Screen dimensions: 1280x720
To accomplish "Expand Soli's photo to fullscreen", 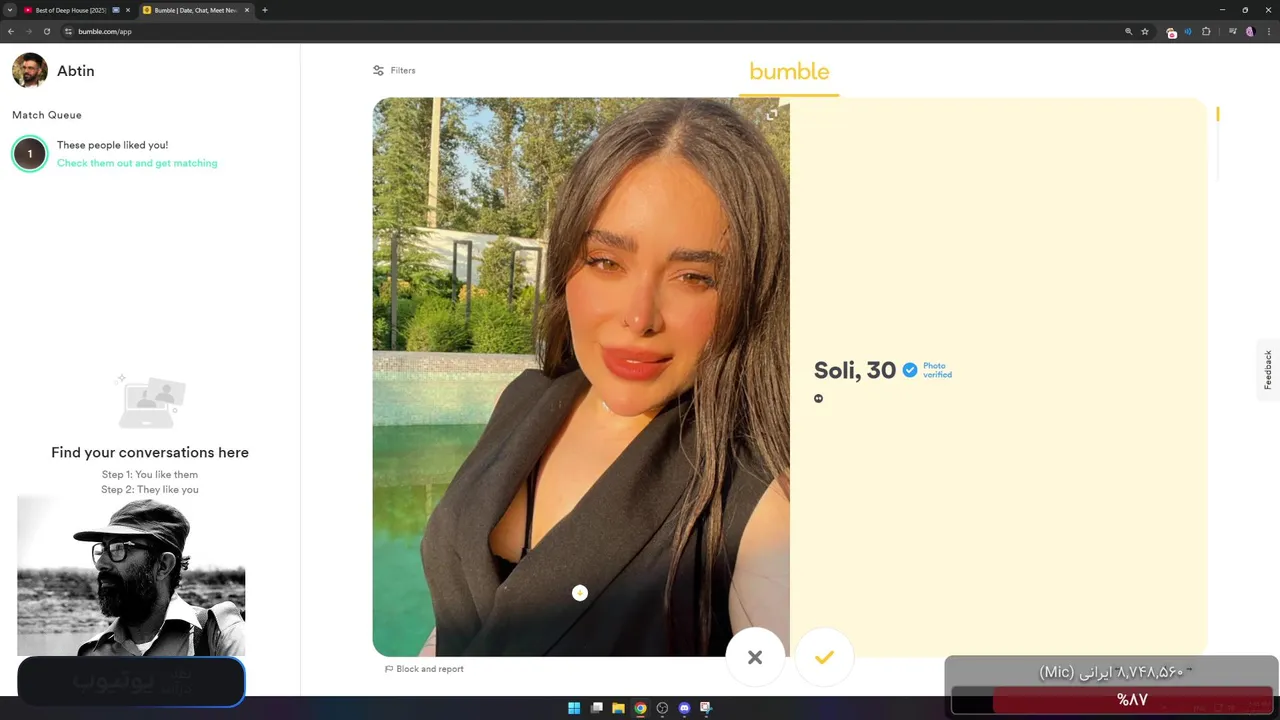I will coord(771,115).
